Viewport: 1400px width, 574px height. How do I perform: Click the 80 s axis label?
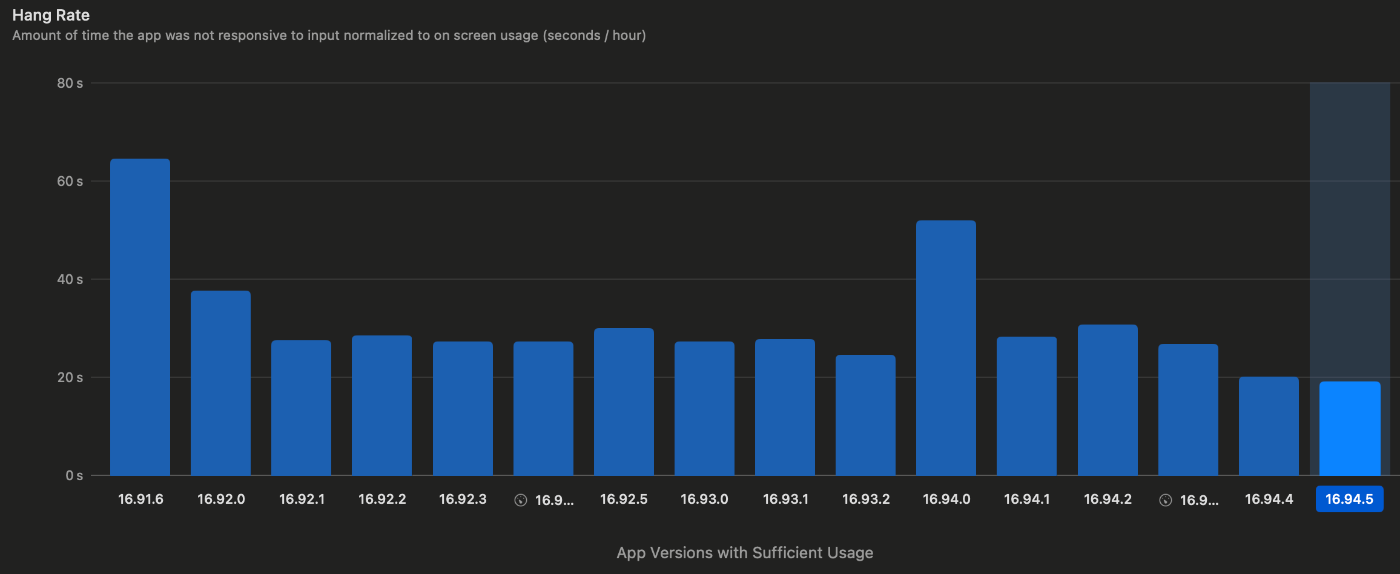70,83
